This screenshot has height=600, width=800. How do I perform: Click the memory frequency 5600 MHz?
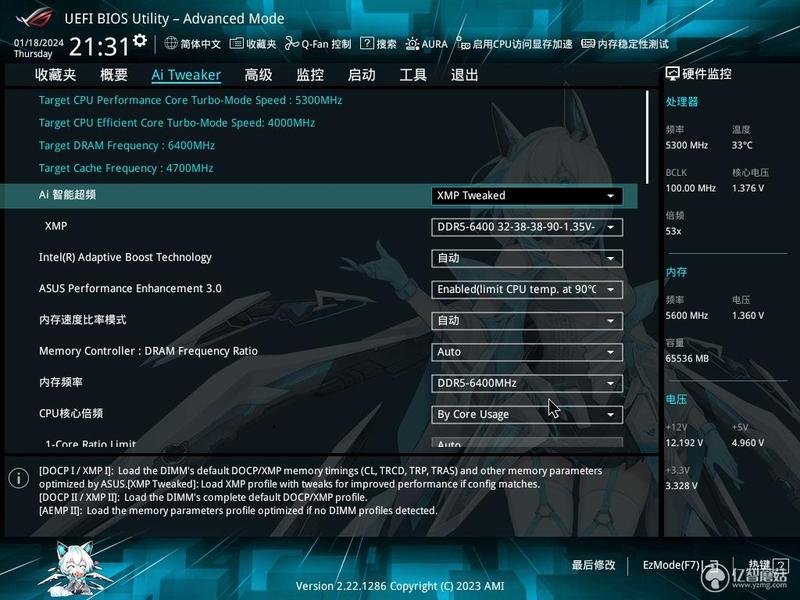686,316
